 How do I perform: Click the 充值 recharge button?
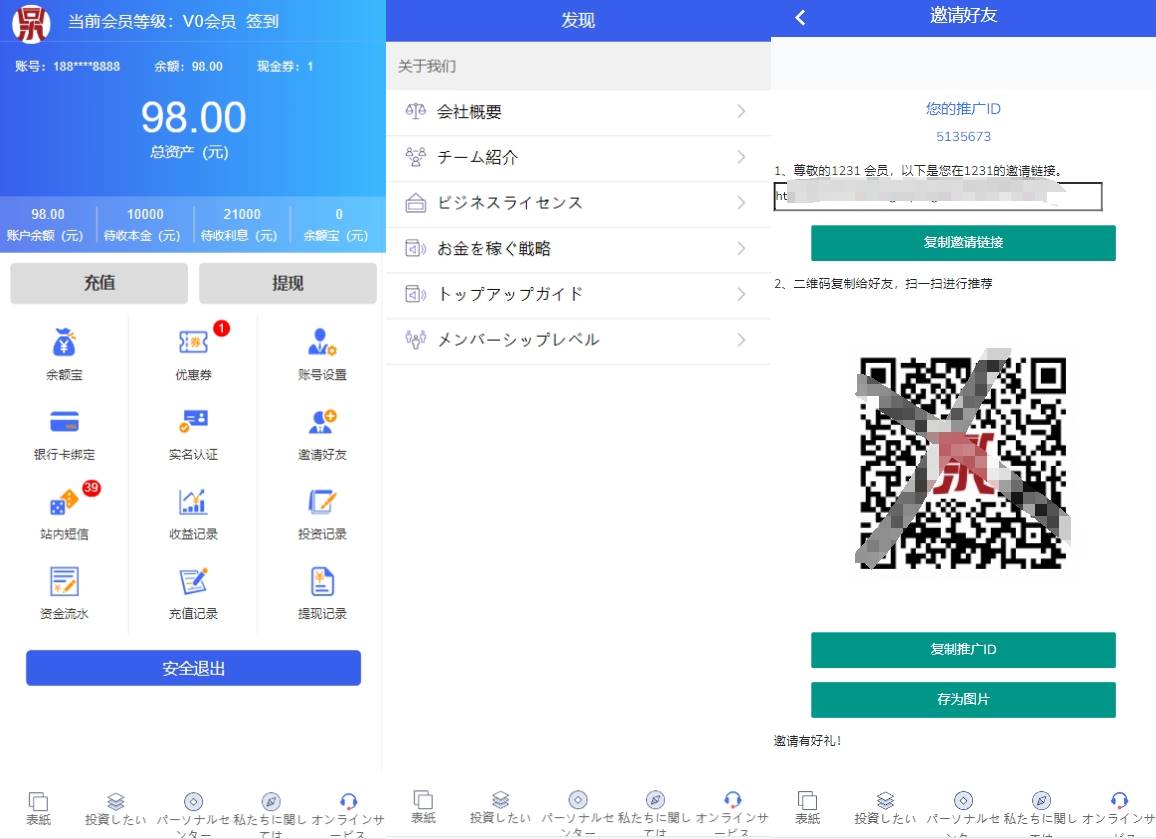pyautogui.click(x=99, y=283)
